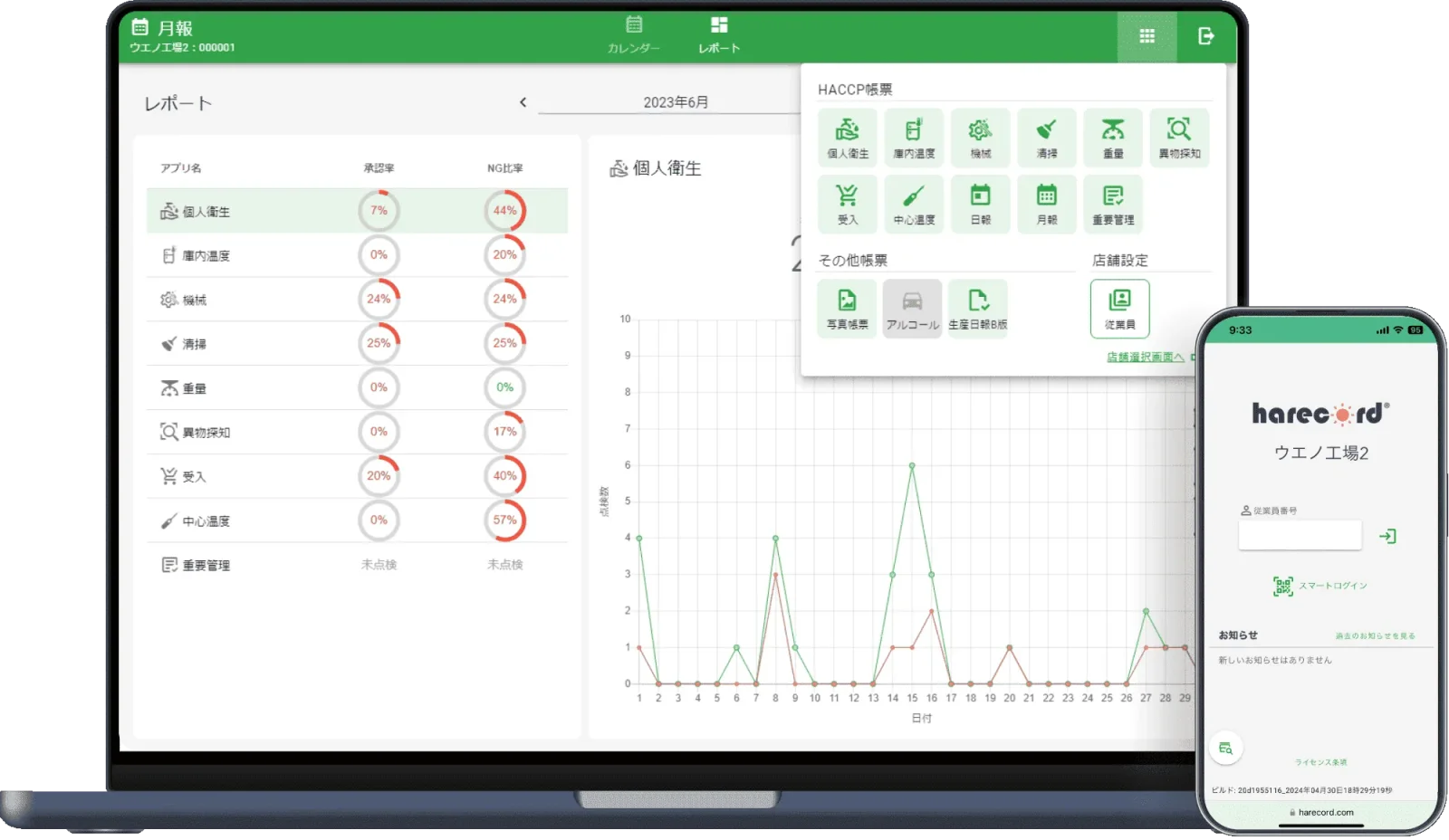Tap 過去のお知らせを見る link on phone
The image size is (1449, 840).
pyautogui.click(x=1375, y=636)
